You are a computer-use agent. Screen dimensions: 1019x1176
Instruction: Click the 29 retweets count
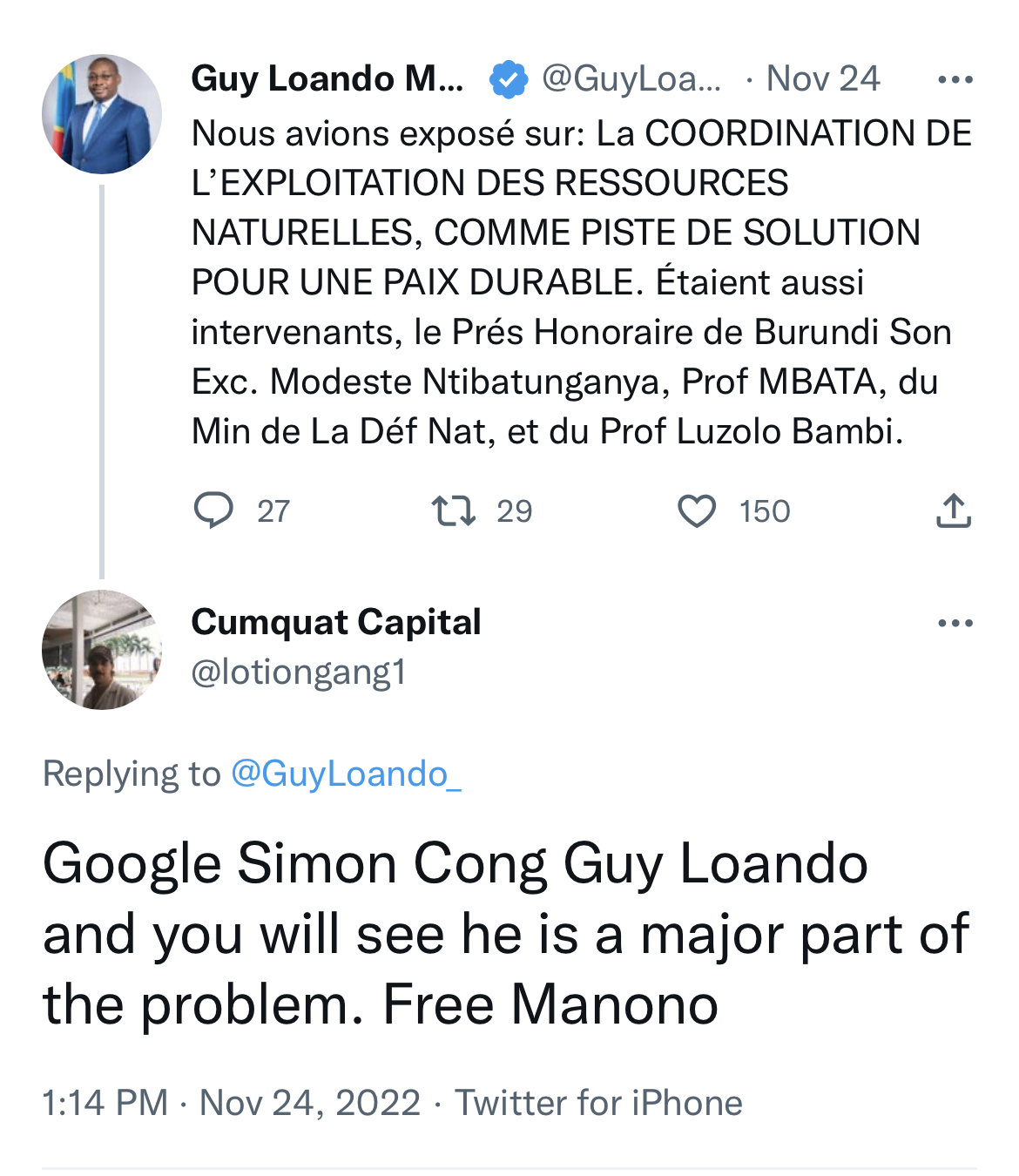pyautogui.click(x=515, y=511)
